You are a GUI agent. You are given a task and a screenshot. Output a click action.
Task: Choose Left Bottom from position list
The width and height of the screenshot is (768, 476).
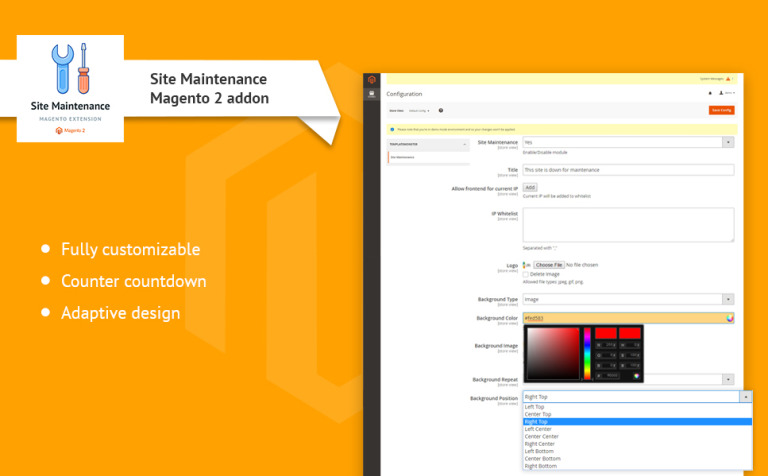pyautogui.click(x=637, y=451)
